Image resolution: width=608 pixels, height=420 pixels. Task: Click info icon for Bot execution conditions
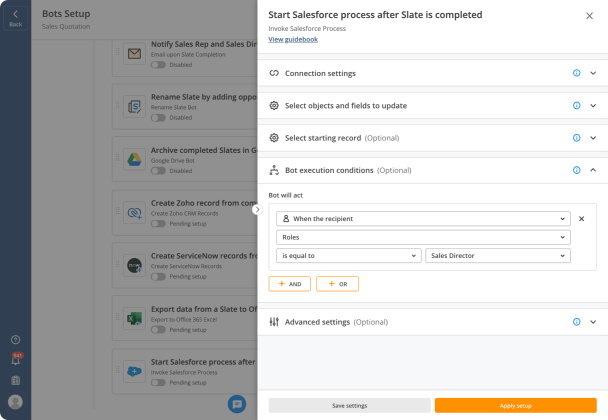point(577,170)
